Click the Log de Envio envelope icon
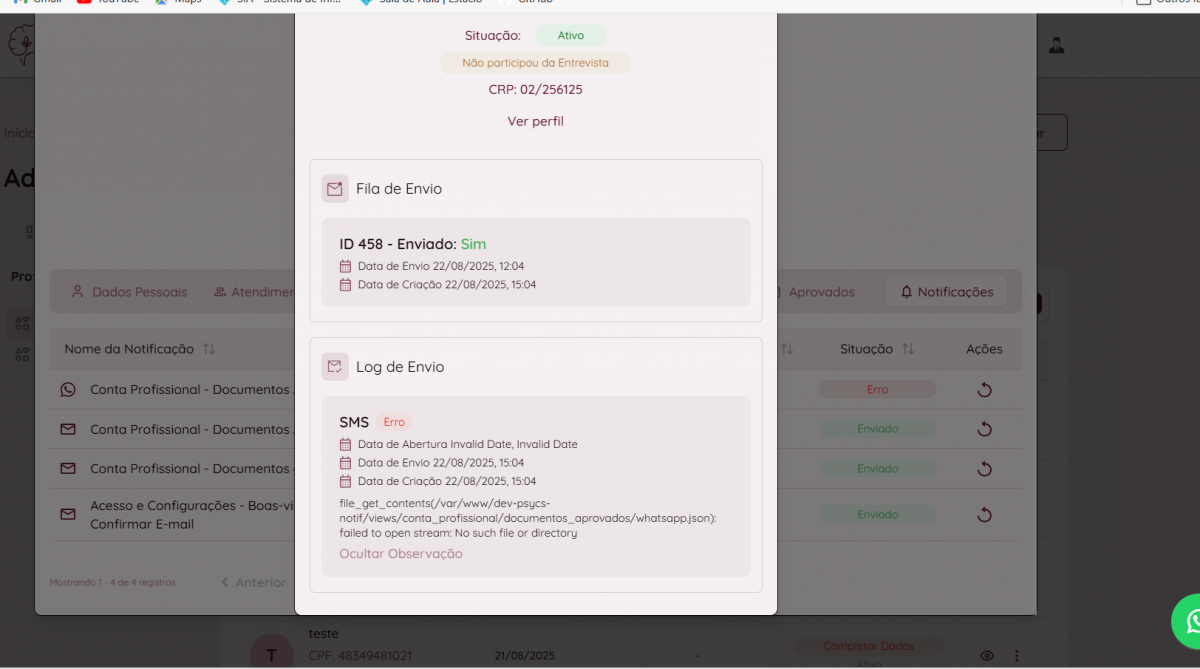This screenshot has height=669, width=1200. 335,367
